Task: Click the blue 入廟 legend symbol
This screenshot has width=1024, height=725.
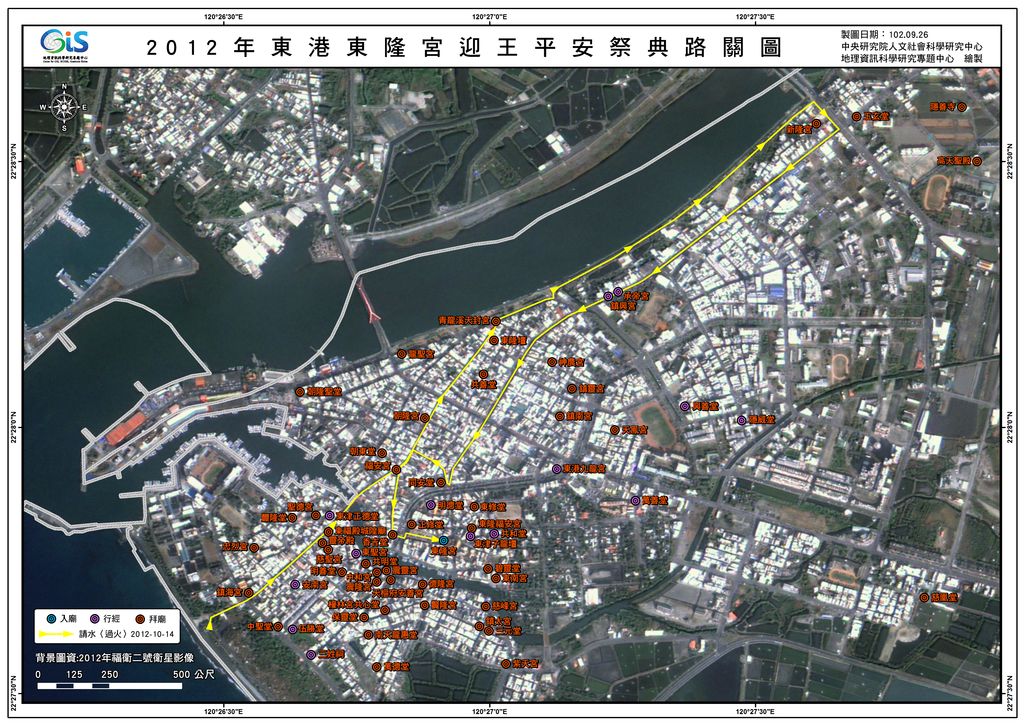Action: pos(49,619)
